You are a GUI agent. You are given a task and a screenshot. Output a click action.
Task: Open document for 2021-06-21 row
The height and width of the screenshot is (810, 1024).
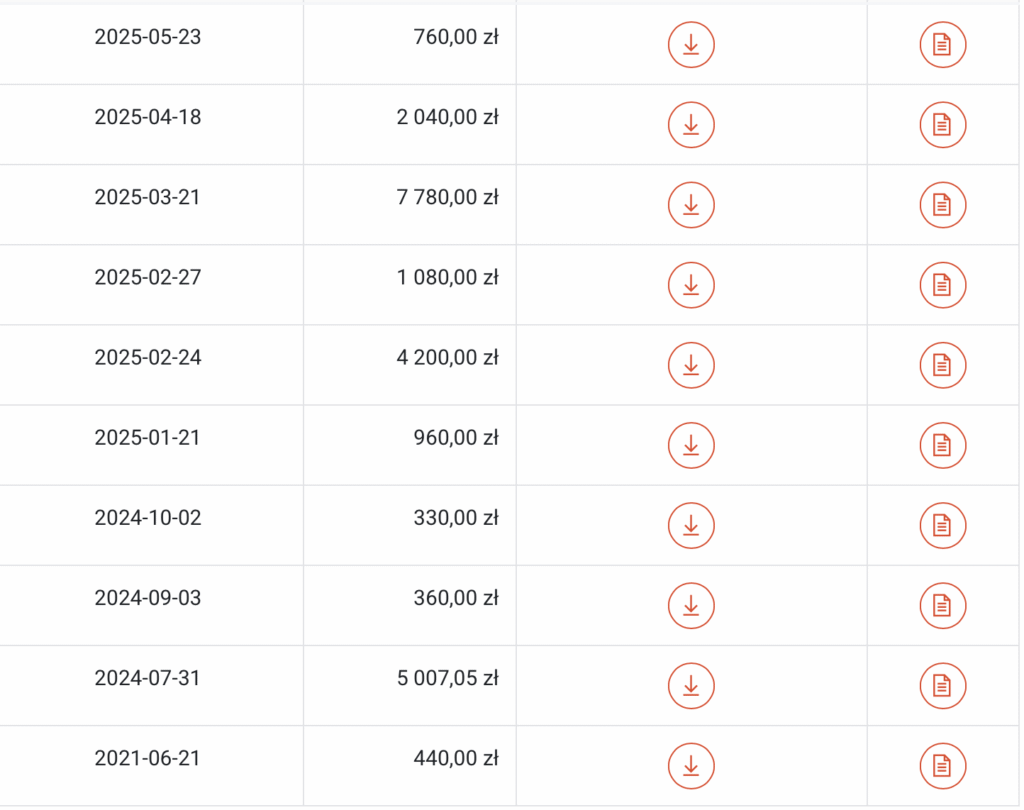(x=942, y=765)
